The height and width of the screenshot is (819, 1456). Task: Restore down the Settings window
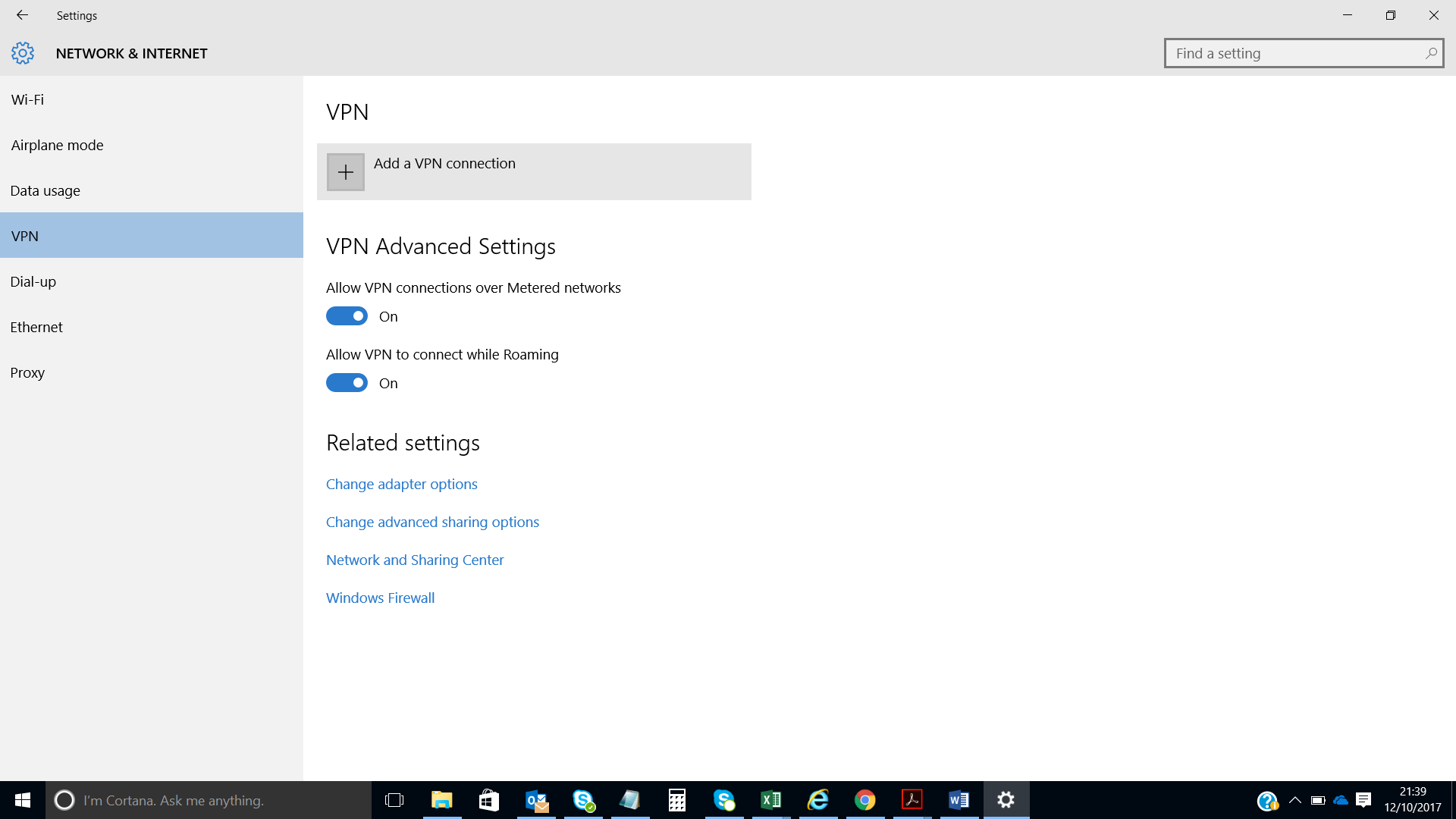pos(1391,15)
